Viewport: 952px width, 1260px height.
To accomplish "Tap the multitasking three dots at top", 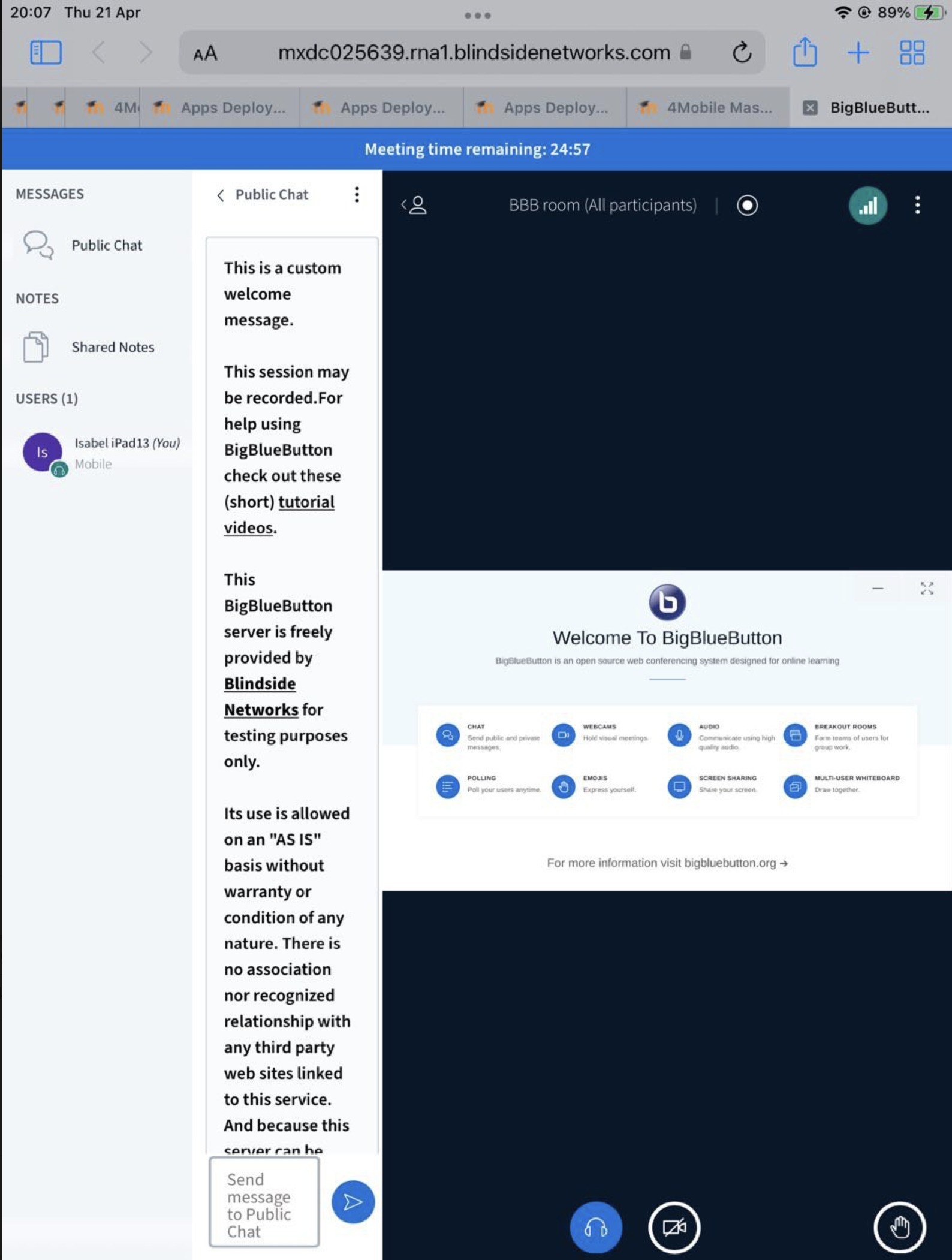I will coord(478,16).
